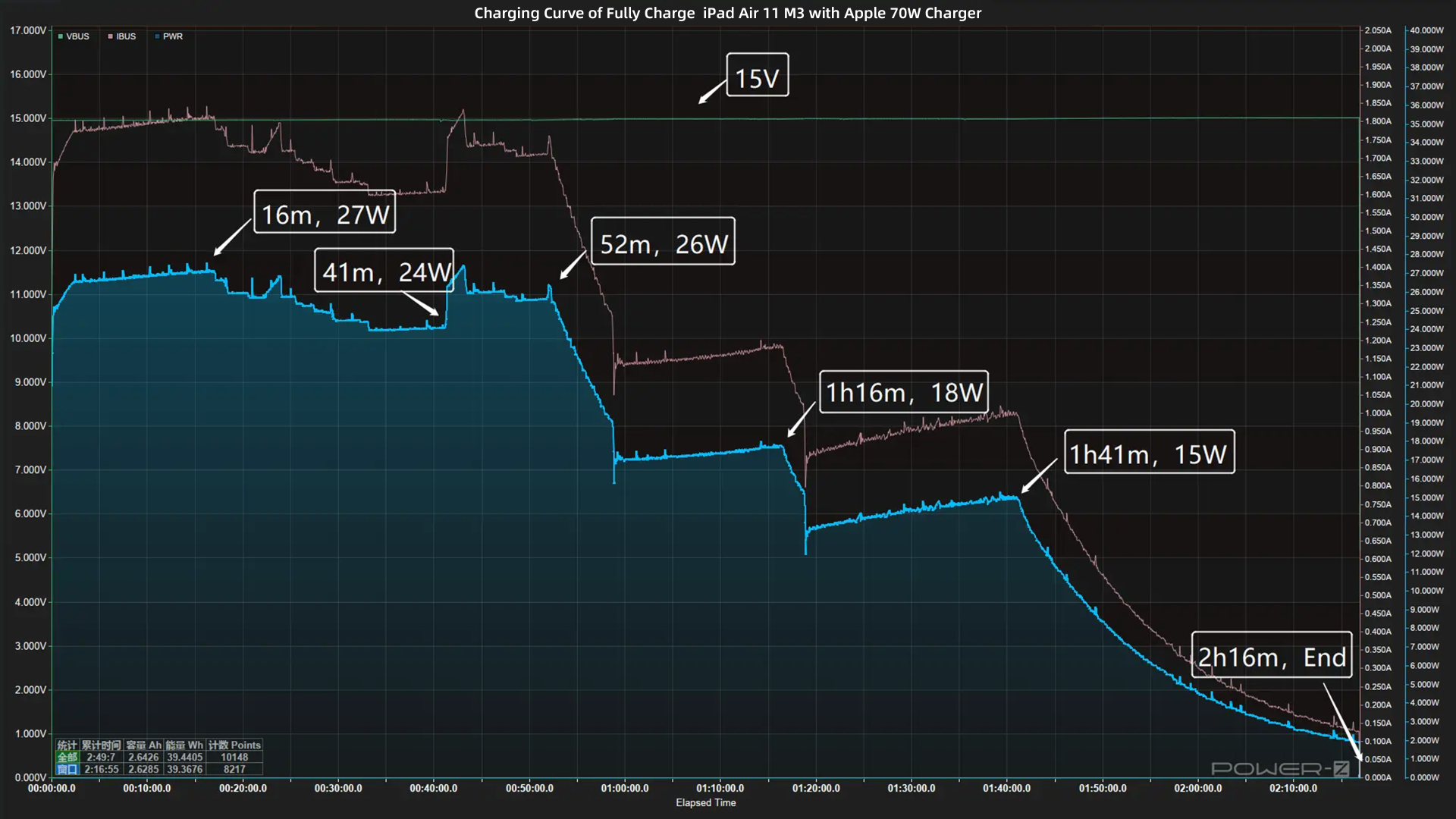Click the 0.500A current axis label
Screen dimensions: 1456x819
1378,595
